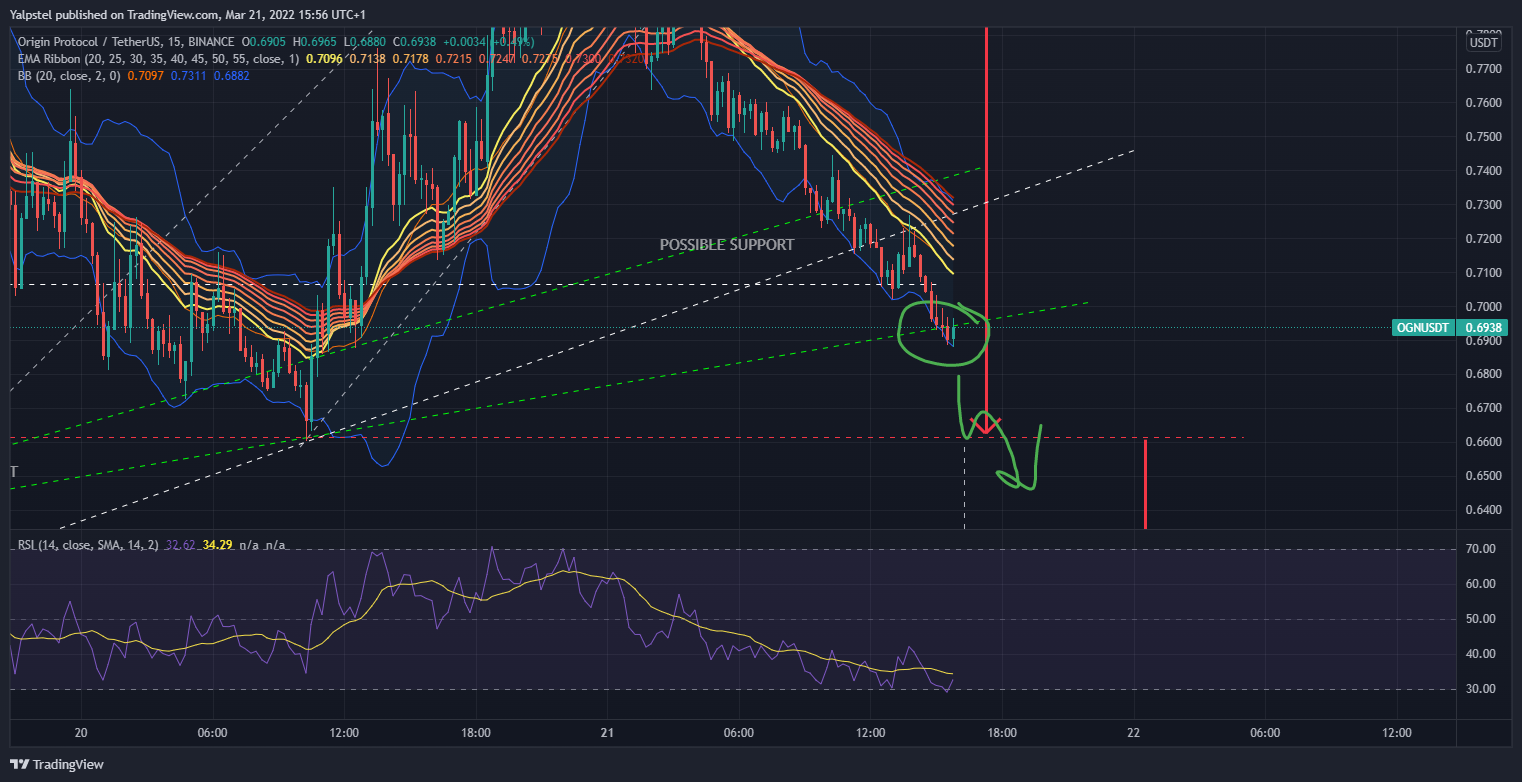This screenshot has width=1522, height=782.
Task: Click the 0.7100 price axis label
Action: coord(1483,273)
